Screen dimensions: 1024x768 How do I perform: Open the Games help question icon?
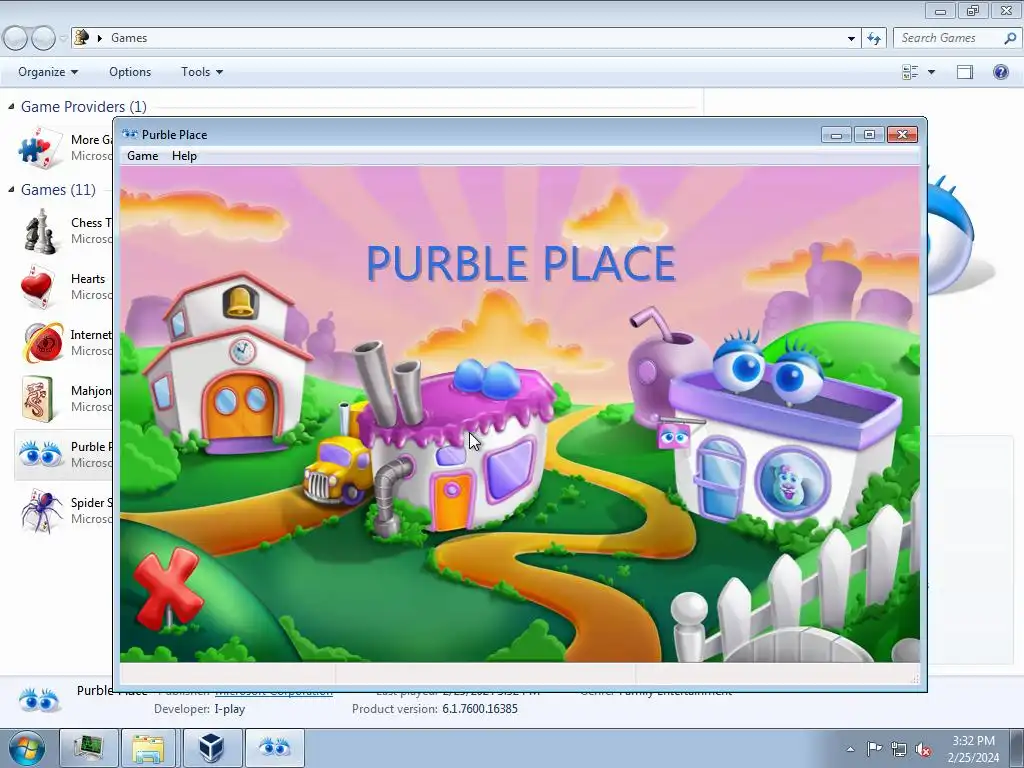1000,72
